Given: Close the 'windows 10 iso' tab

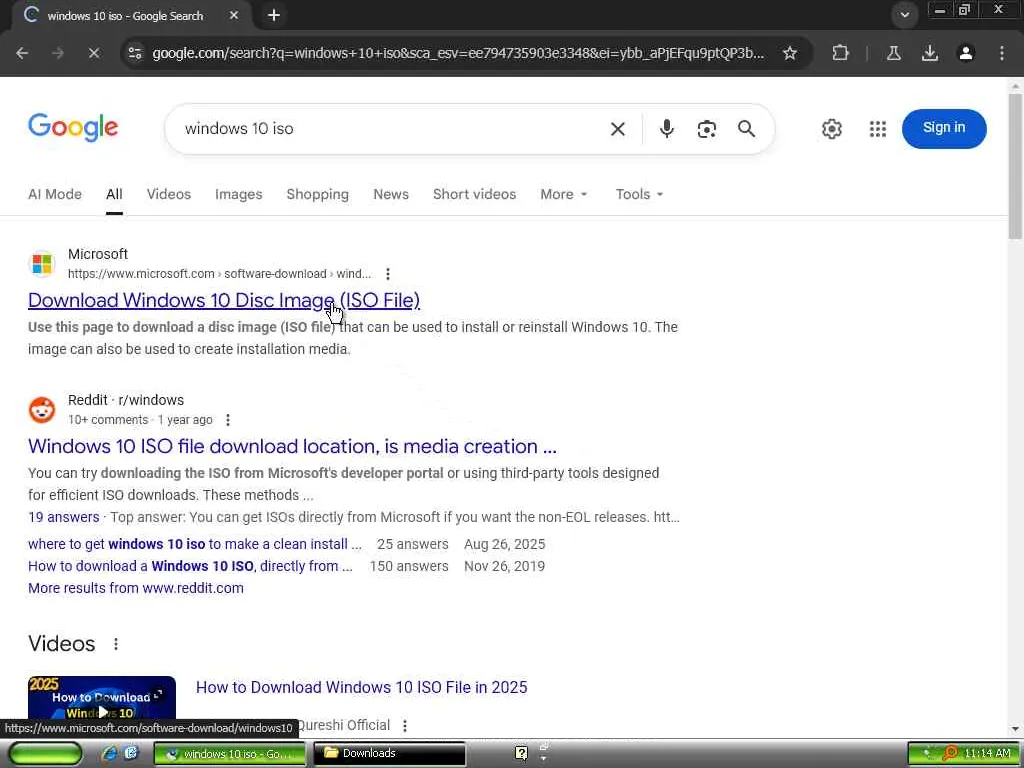Looking at the screenshot, I should [234, 15].
